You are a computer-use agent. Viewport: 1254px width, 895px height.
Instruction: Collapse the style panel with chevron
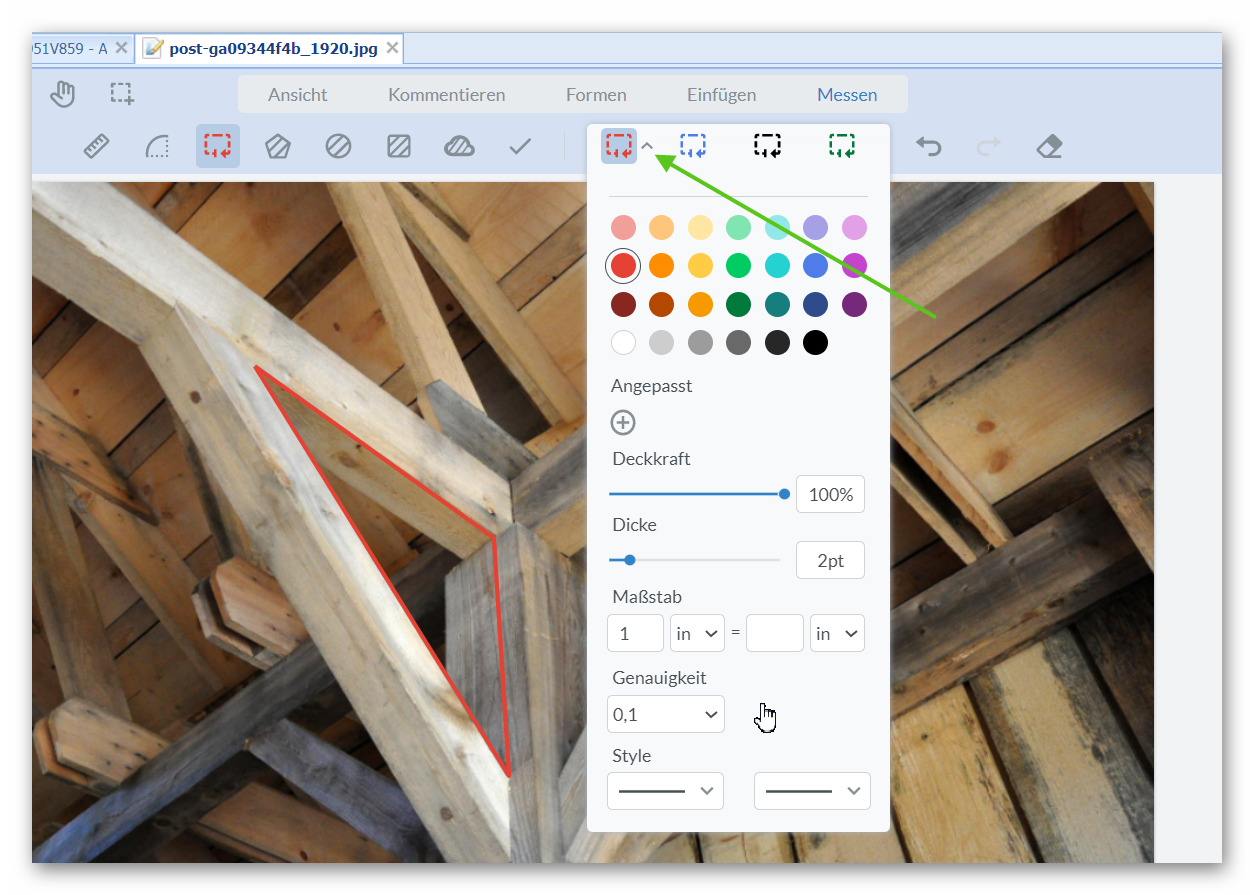(x=647, y=146)
